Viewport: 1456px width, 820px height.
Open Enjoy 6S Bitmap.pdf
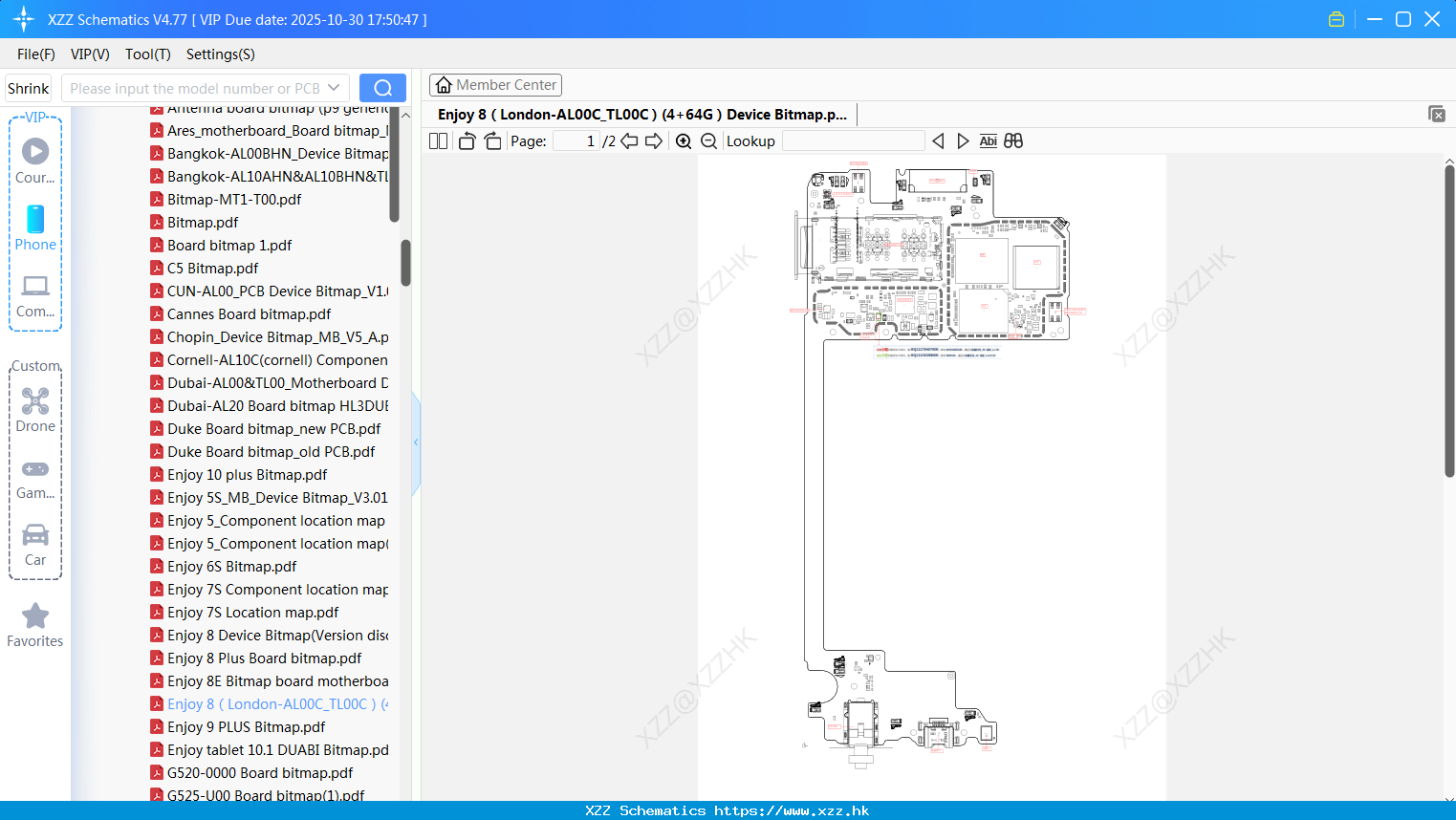pyautogui.click(x=223, y=567)
